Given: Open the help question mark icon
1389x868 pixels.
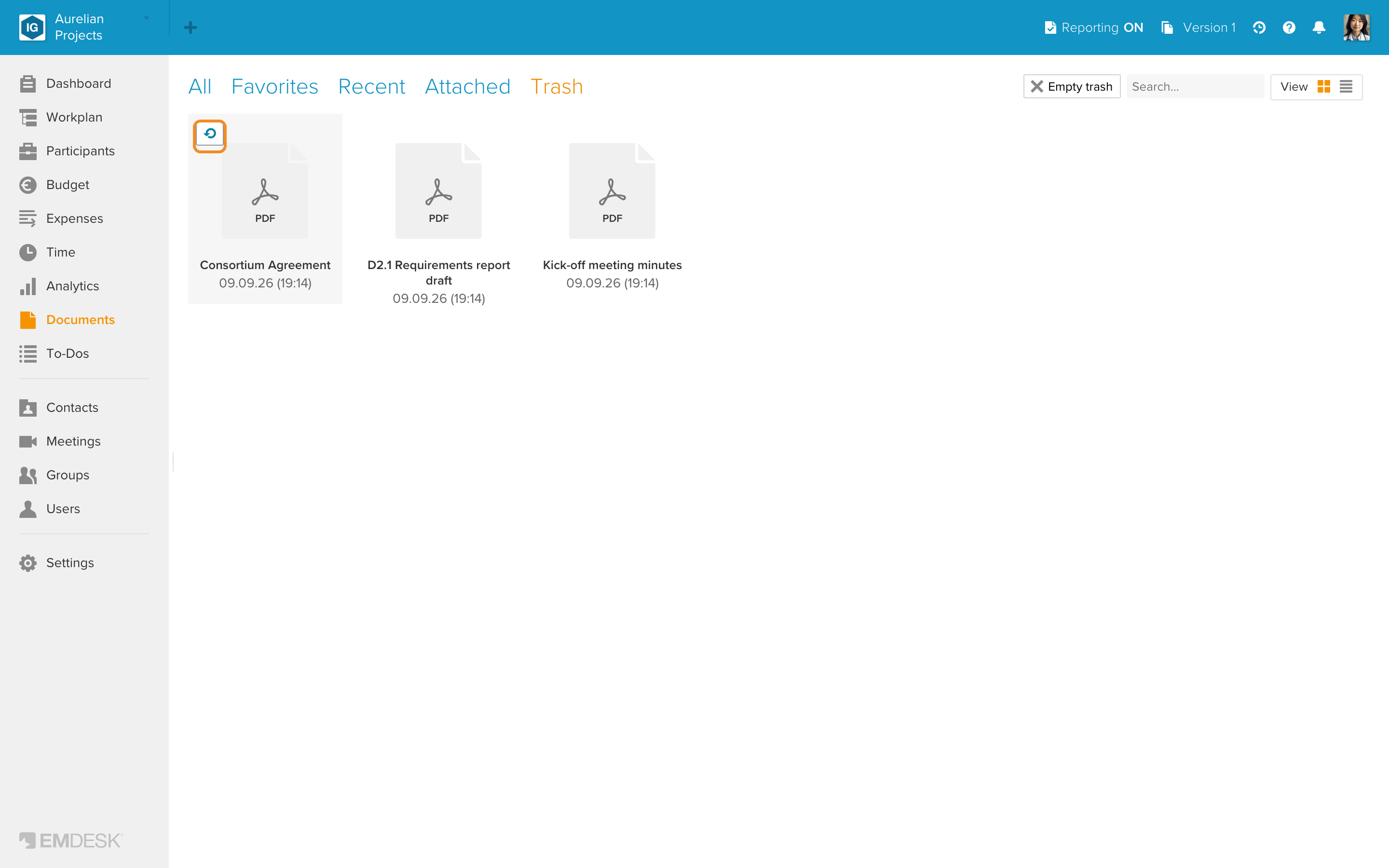Looking at the screenshot, I should tap(1289, 27).
